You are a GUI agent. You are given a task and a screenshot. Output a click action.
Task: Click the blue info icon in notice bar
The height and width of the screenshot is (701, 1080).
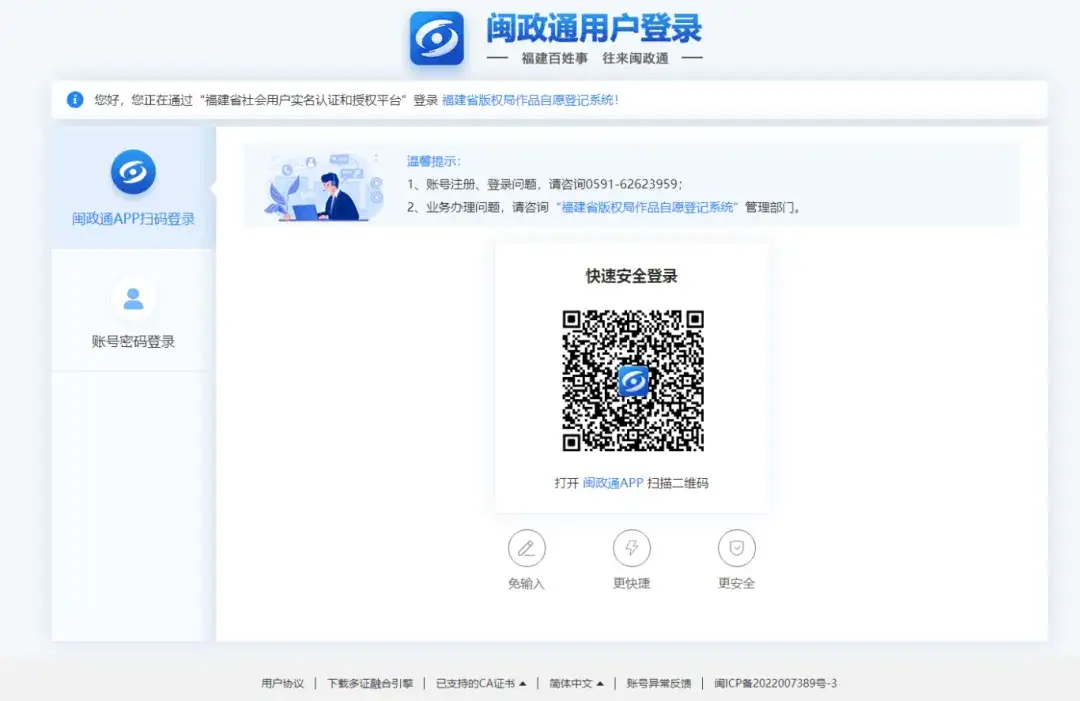click(x=75, y=100)
